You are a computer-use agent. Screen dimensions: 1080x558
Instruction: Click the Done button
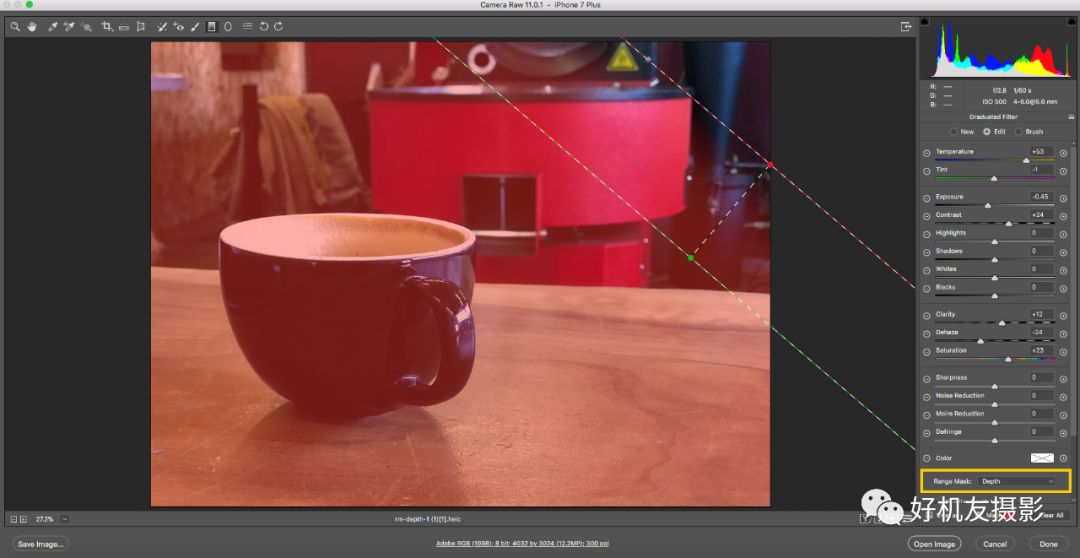pyautogui.click(x=1048, y=544)
